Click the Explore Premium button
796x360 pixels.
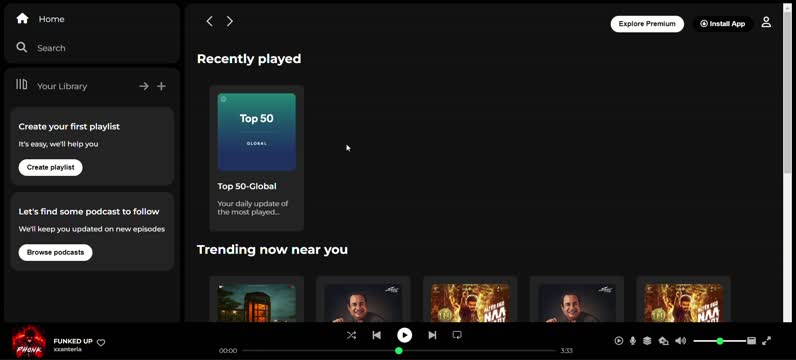[x=647, y=24]
